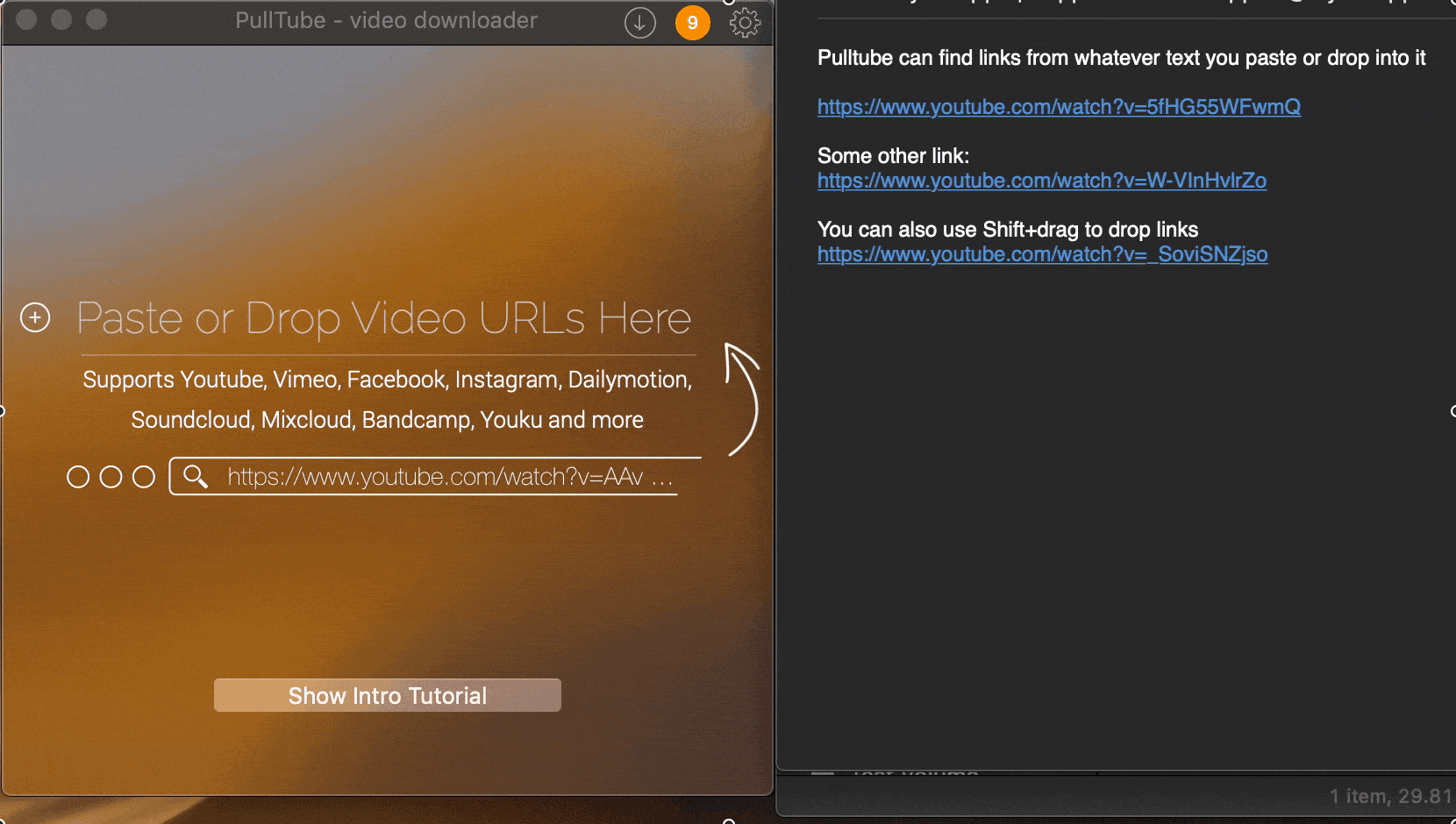Click the orange 9 queue badge

coord(693,23)
